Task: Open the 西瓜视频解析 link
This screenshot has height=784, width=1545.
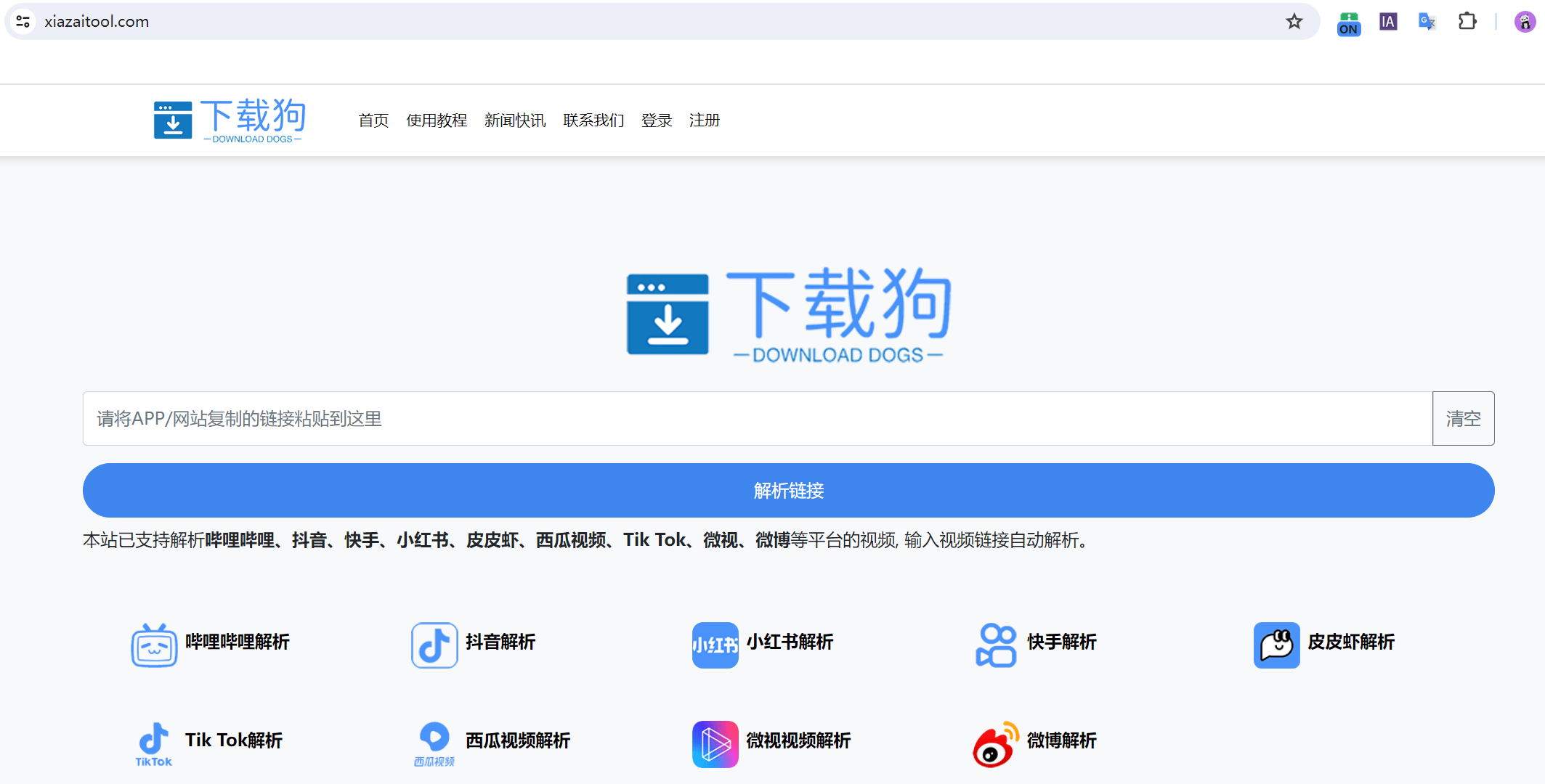Action: 518,740
